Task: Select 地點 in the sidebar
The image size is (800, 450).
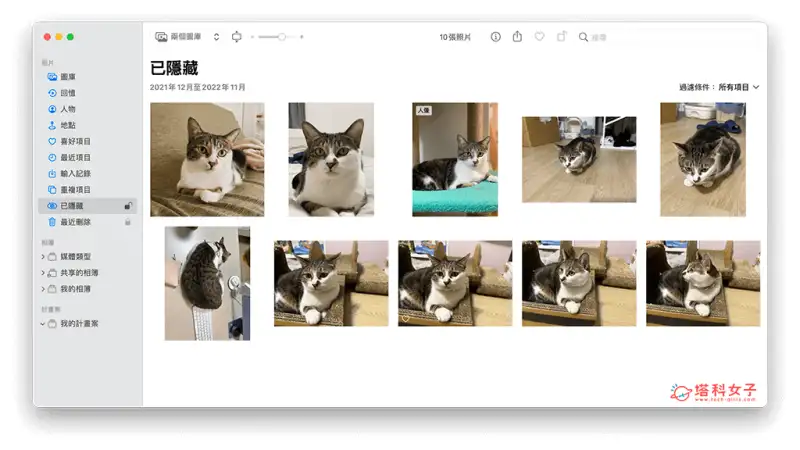Action: coord(68,125)
